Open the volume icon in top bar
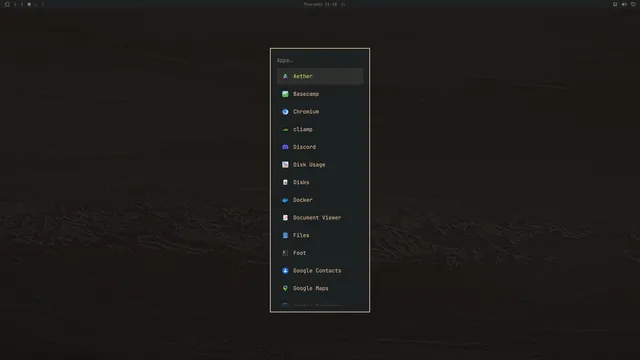The height and width of the screenshot is (360, 640). [x=624, y=4]
